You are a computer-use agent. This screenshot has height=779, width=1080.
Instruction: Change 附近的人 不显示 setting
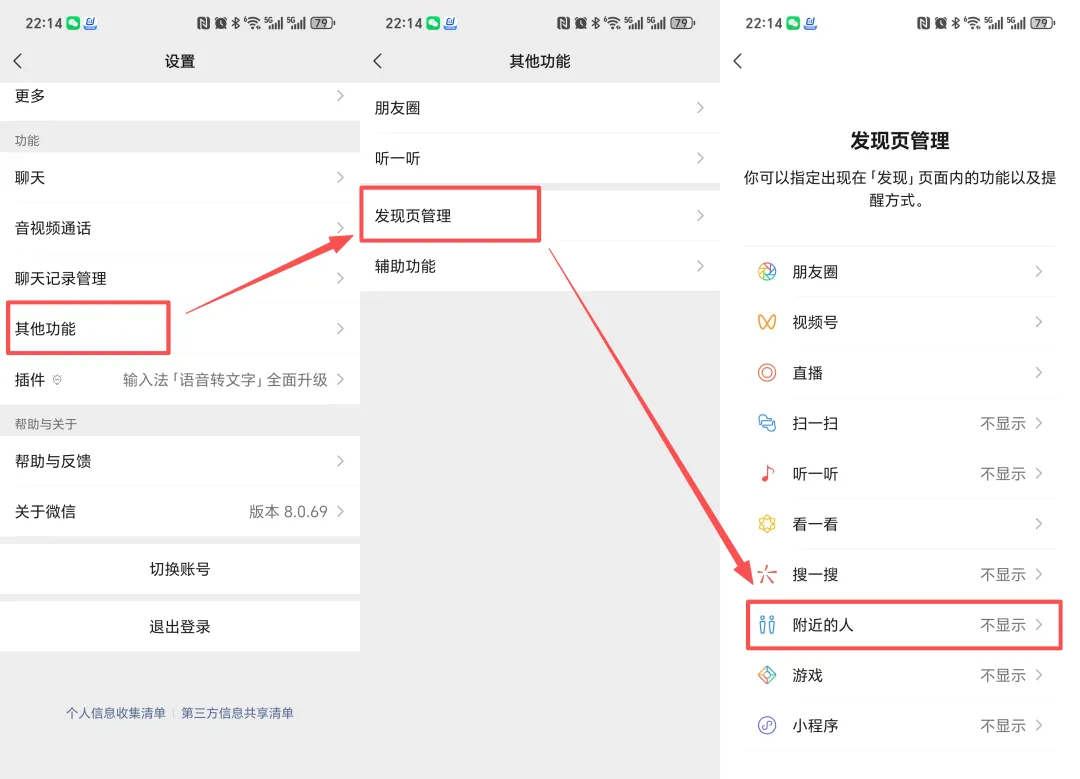(x=1003, y=625)
